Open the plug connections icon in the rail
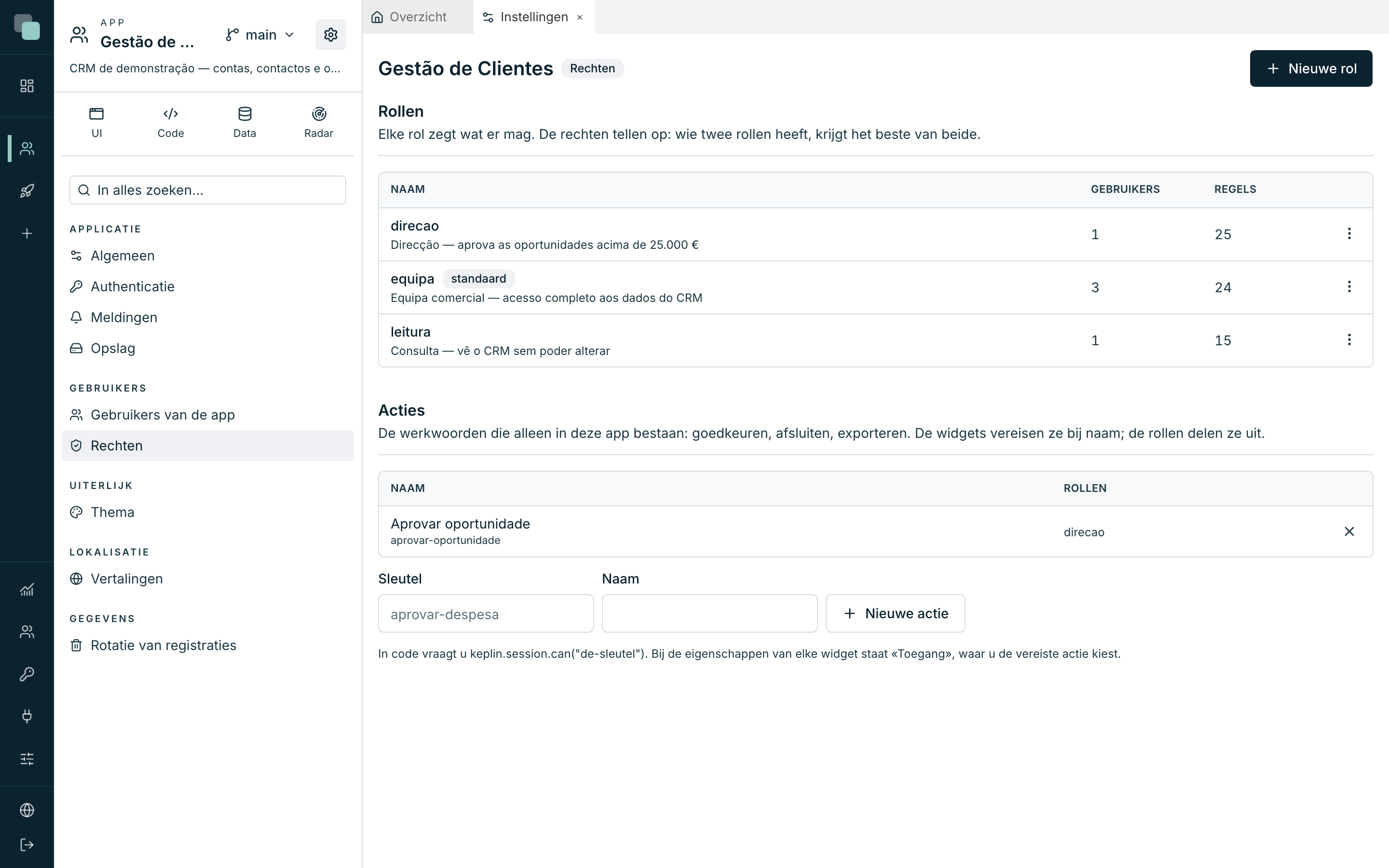 coord(27,717)
